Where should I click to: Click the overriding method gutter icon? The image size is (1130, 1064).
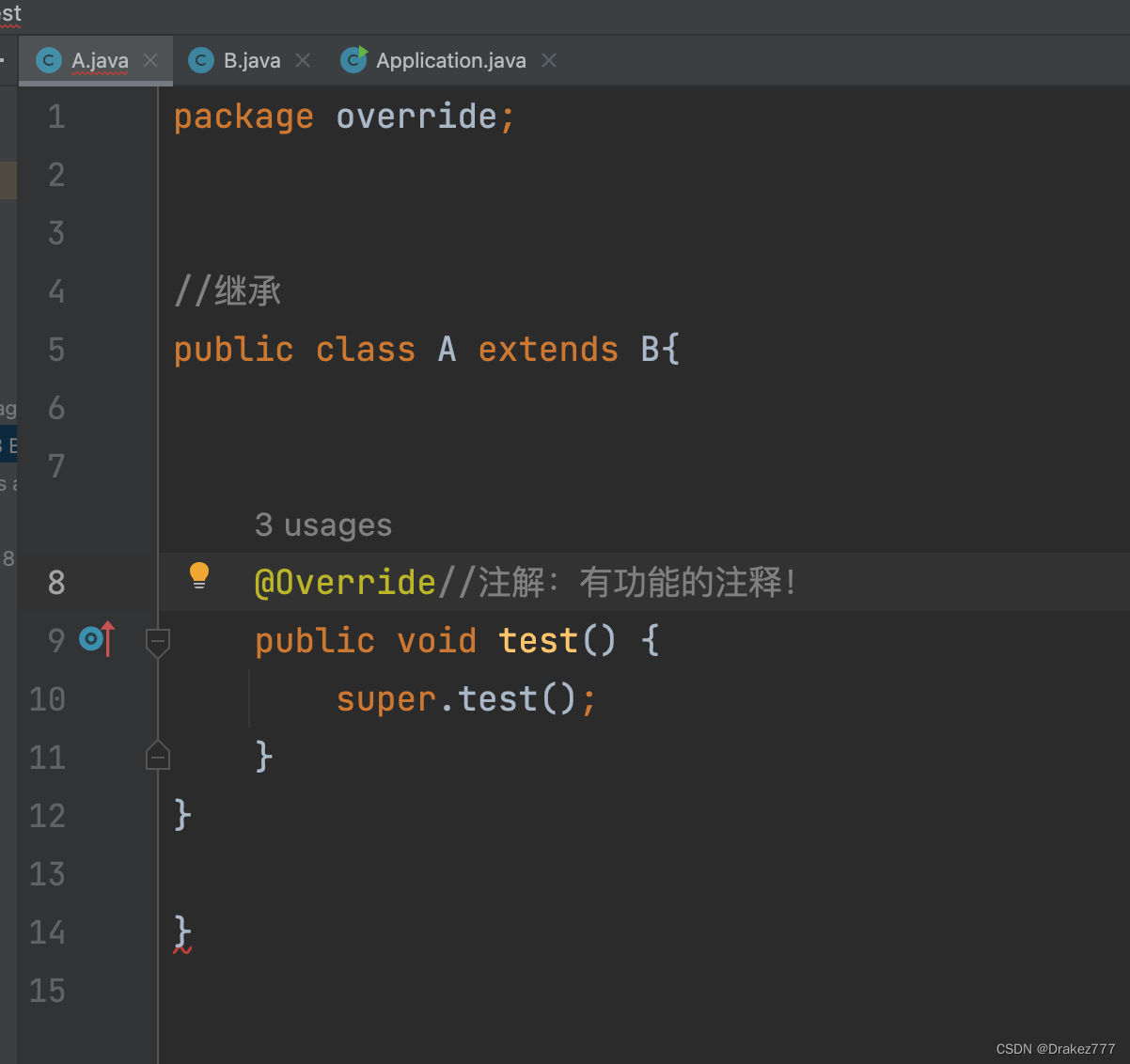pyautogui.click(x=97, y=639)
